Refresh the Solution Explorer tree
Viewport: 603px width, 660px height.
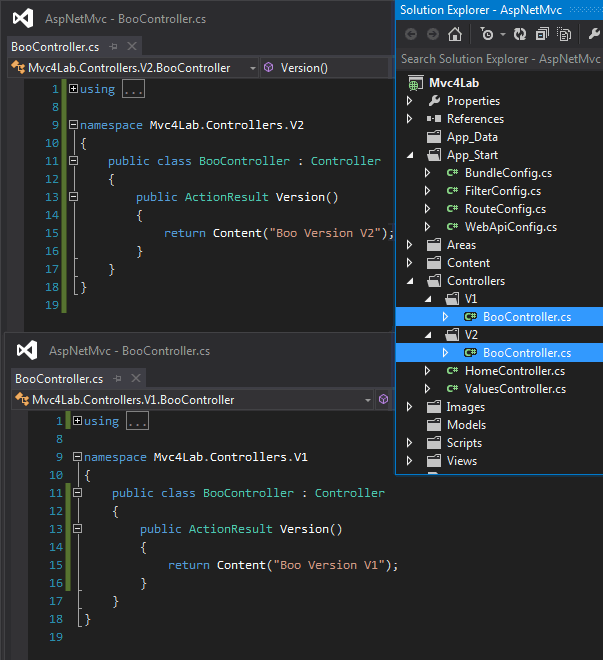(520, 34)
